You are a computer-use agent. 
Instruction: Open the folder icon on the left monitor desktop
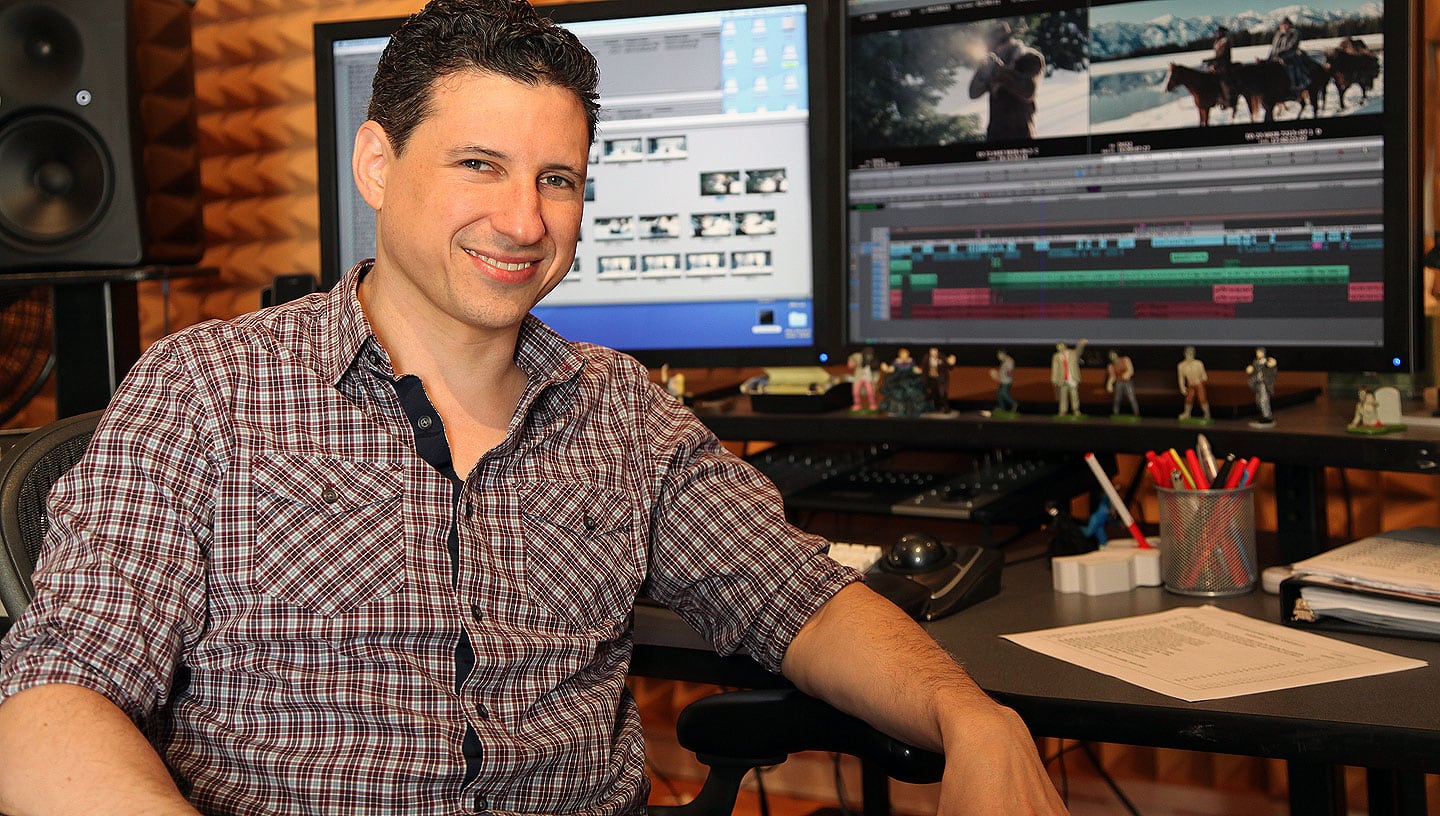point(797,320)
